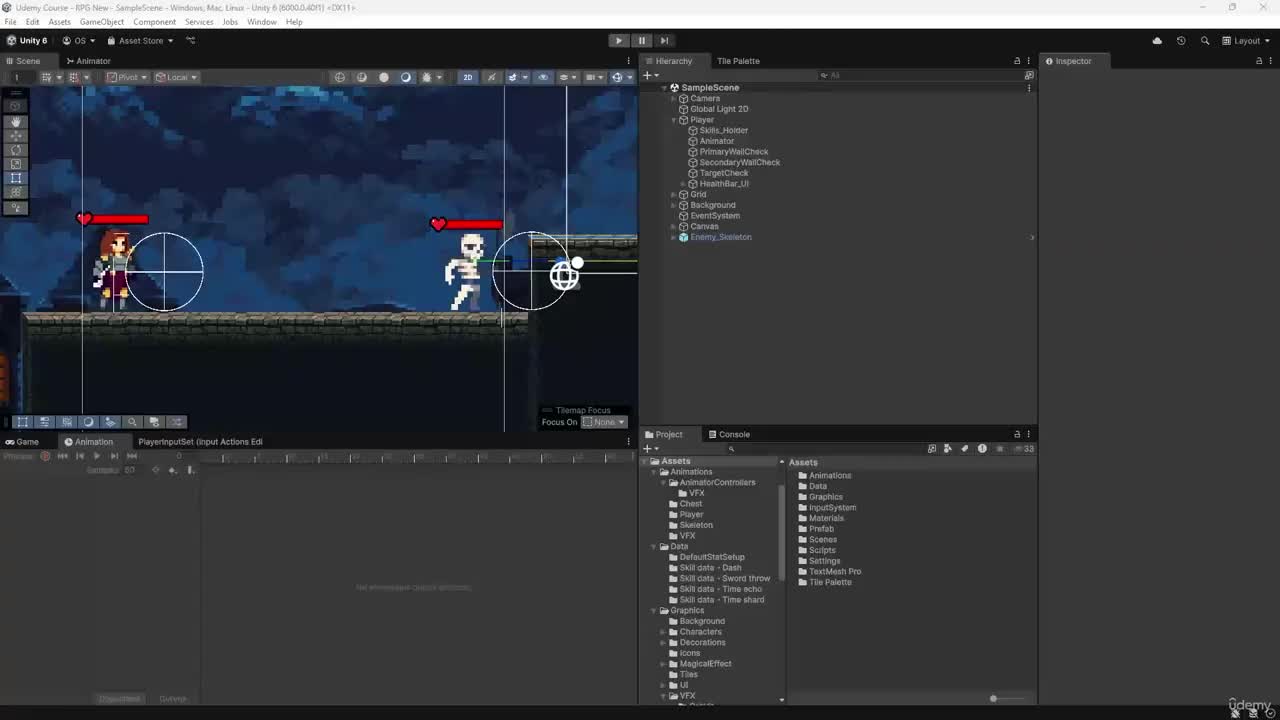
Task: Open Unity 6 hub button
Action: coord(26,41)
